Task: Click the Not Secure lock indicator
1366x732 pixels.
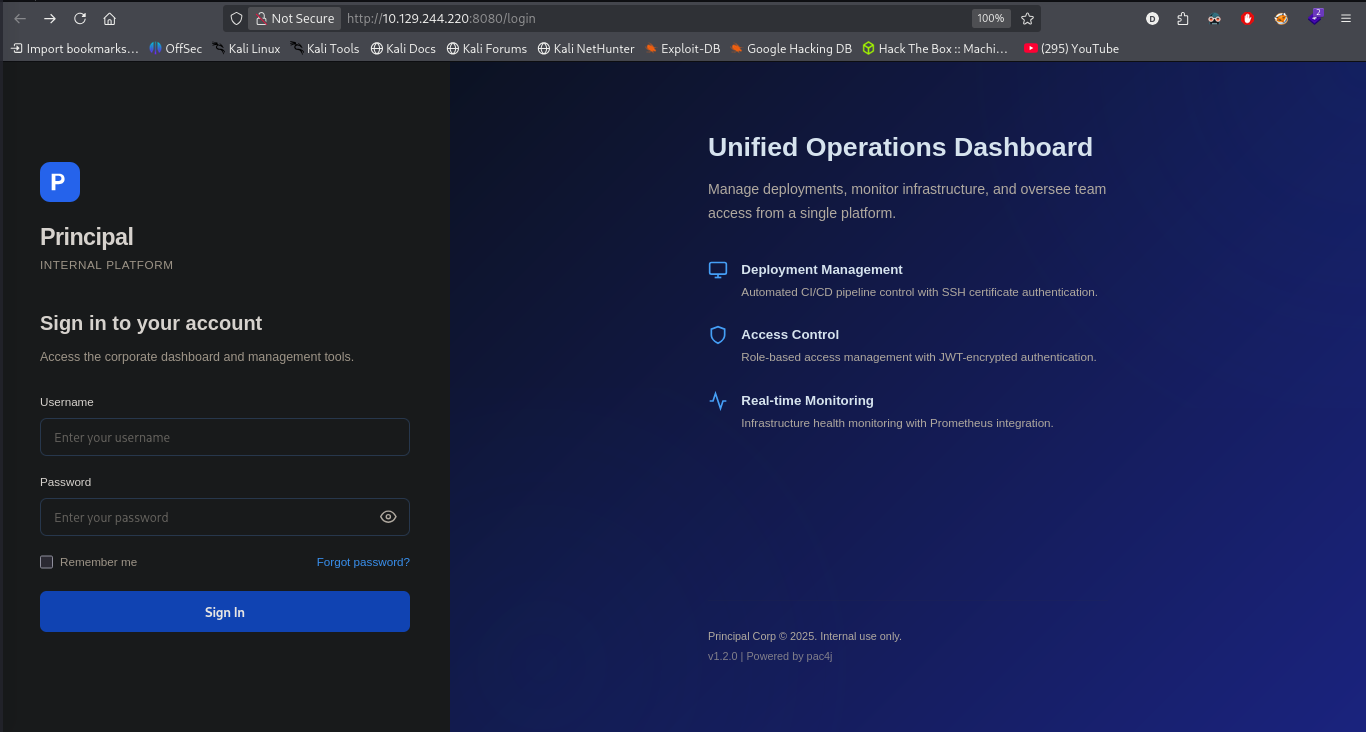Action: [294, 18]
